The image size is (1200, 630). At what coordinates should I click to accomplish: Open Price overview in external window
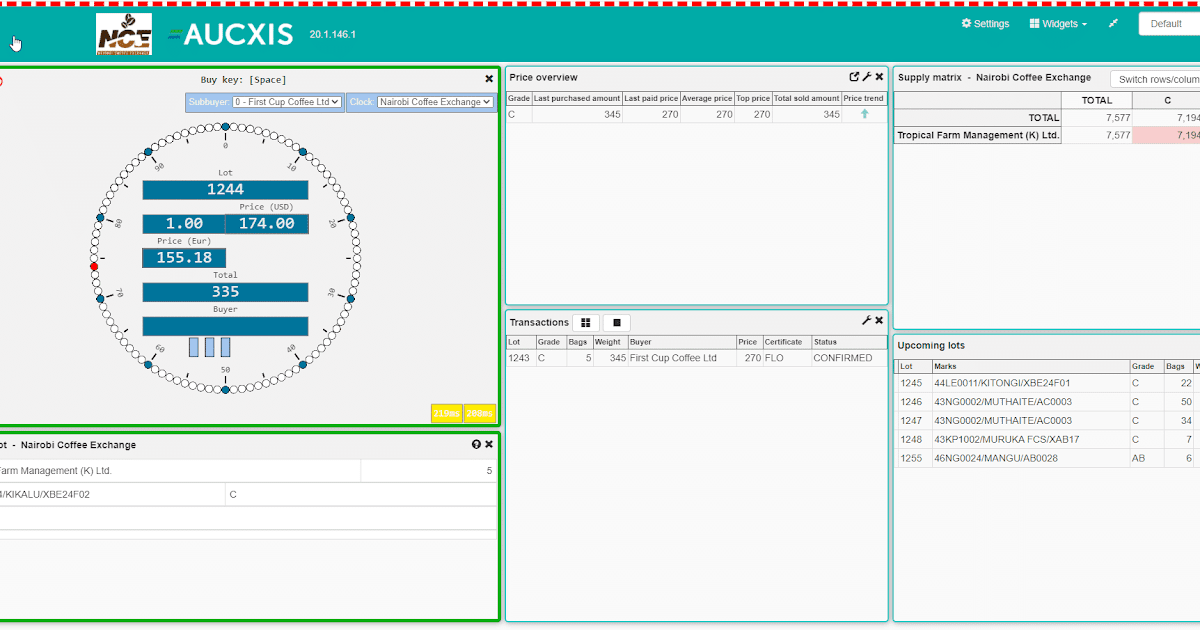[x=854, y=77]
